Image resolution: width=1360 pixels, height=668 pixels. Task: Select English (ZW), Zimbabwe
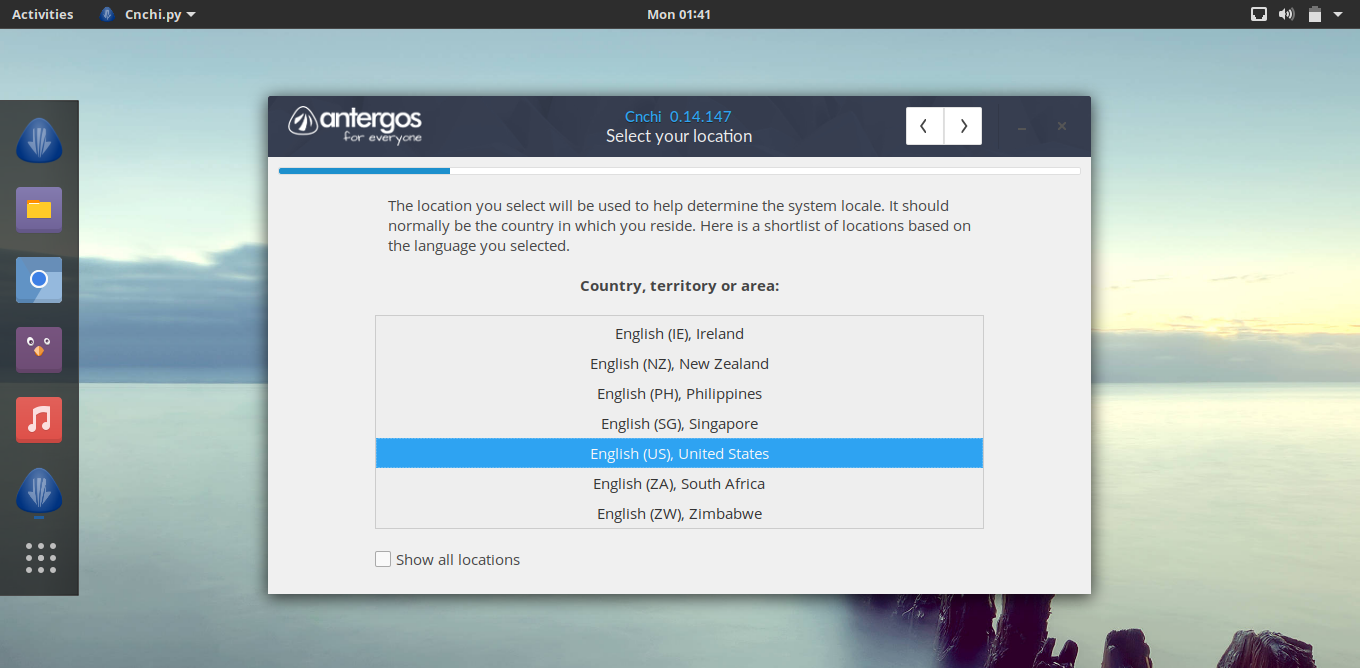[679, 513]
